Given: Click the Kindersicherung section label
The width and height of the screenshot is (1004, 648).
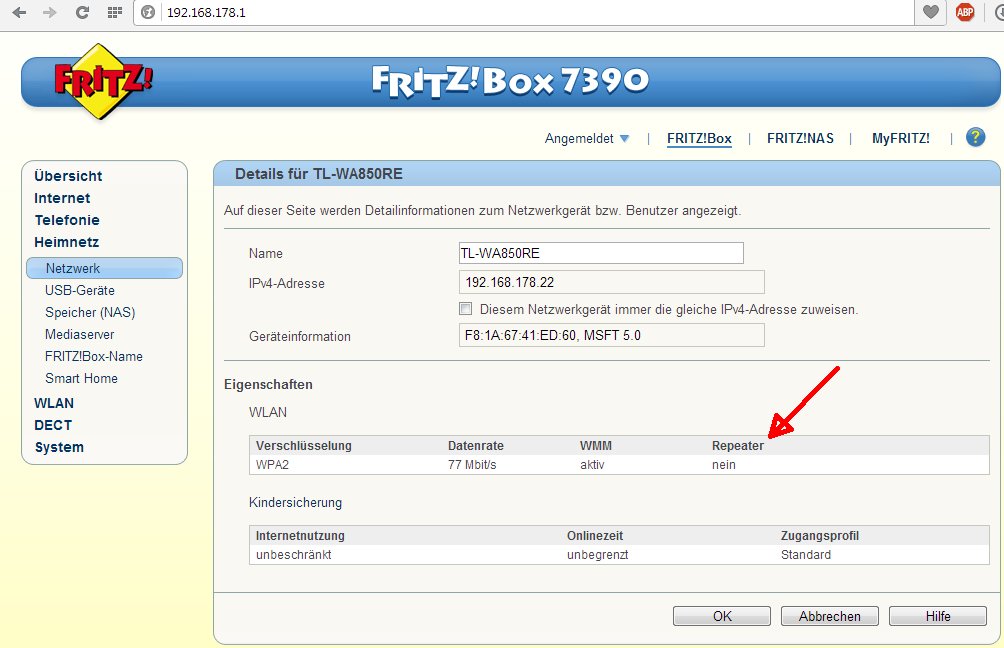Looking at the screenshot, I should [295, 503].
